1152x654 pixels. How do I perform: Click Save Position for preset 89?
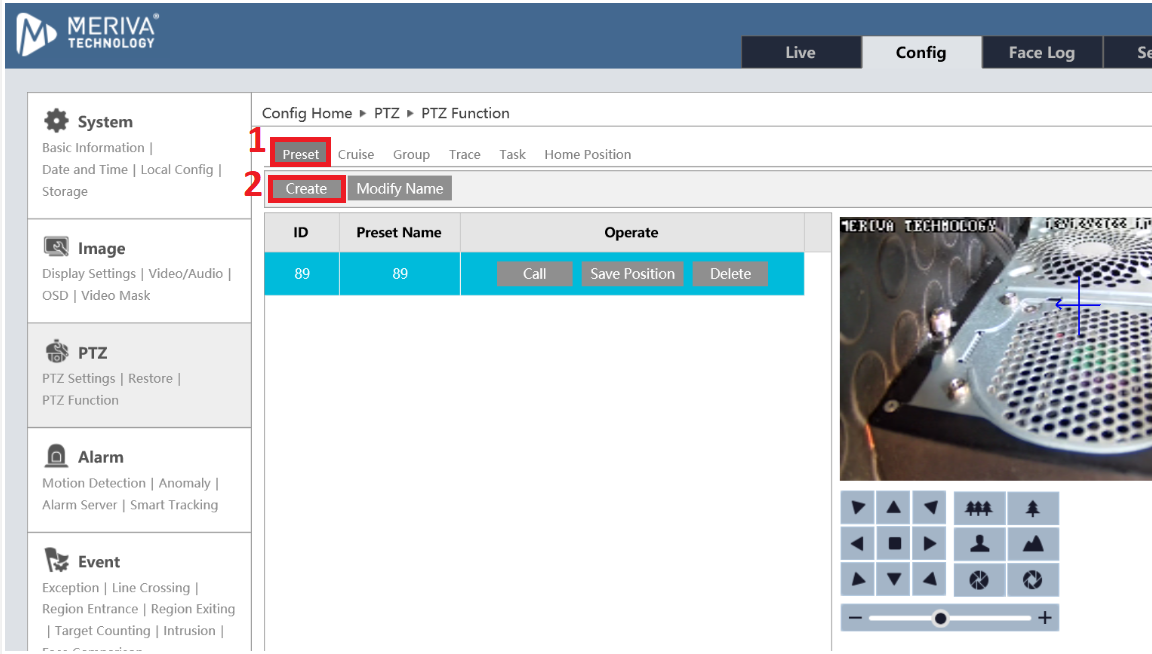coord(632,274)
